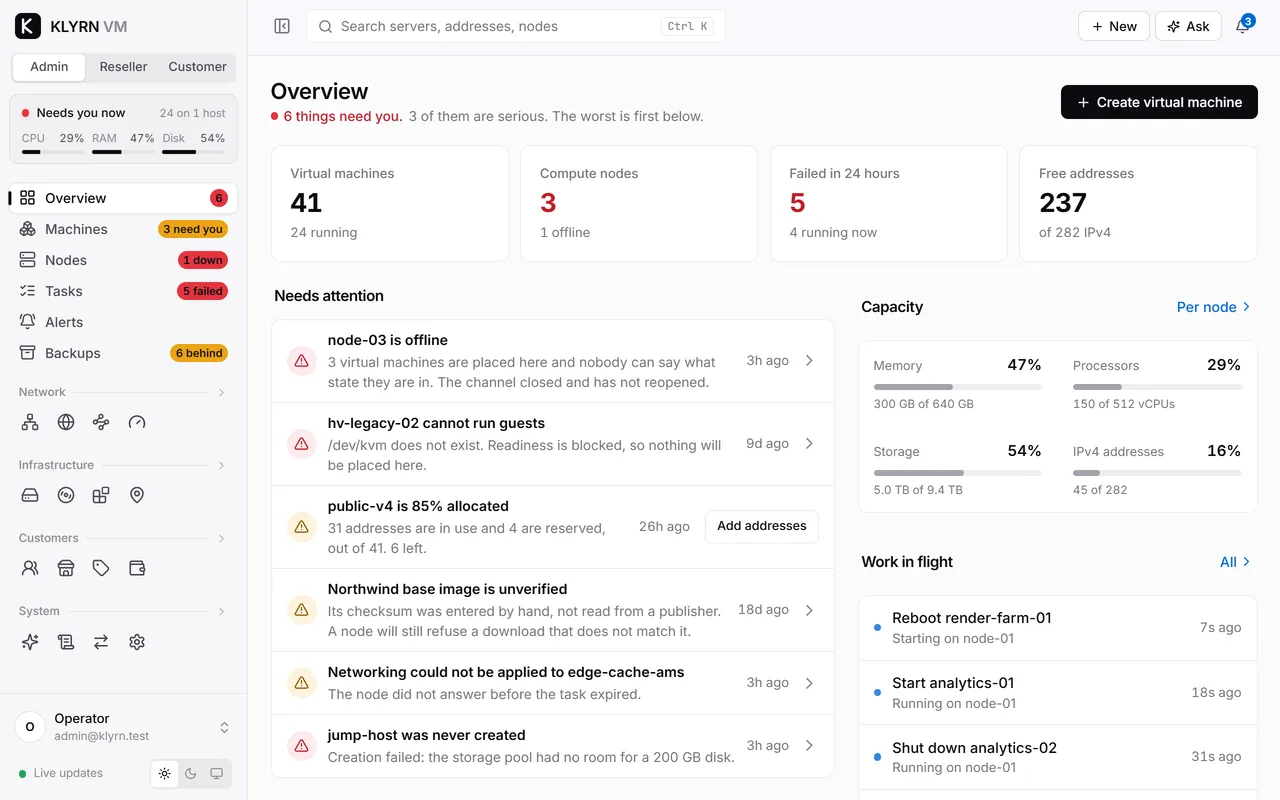Expand the Network section chevron
Viewport: 1280px width, 800px height.
[221, 392]
